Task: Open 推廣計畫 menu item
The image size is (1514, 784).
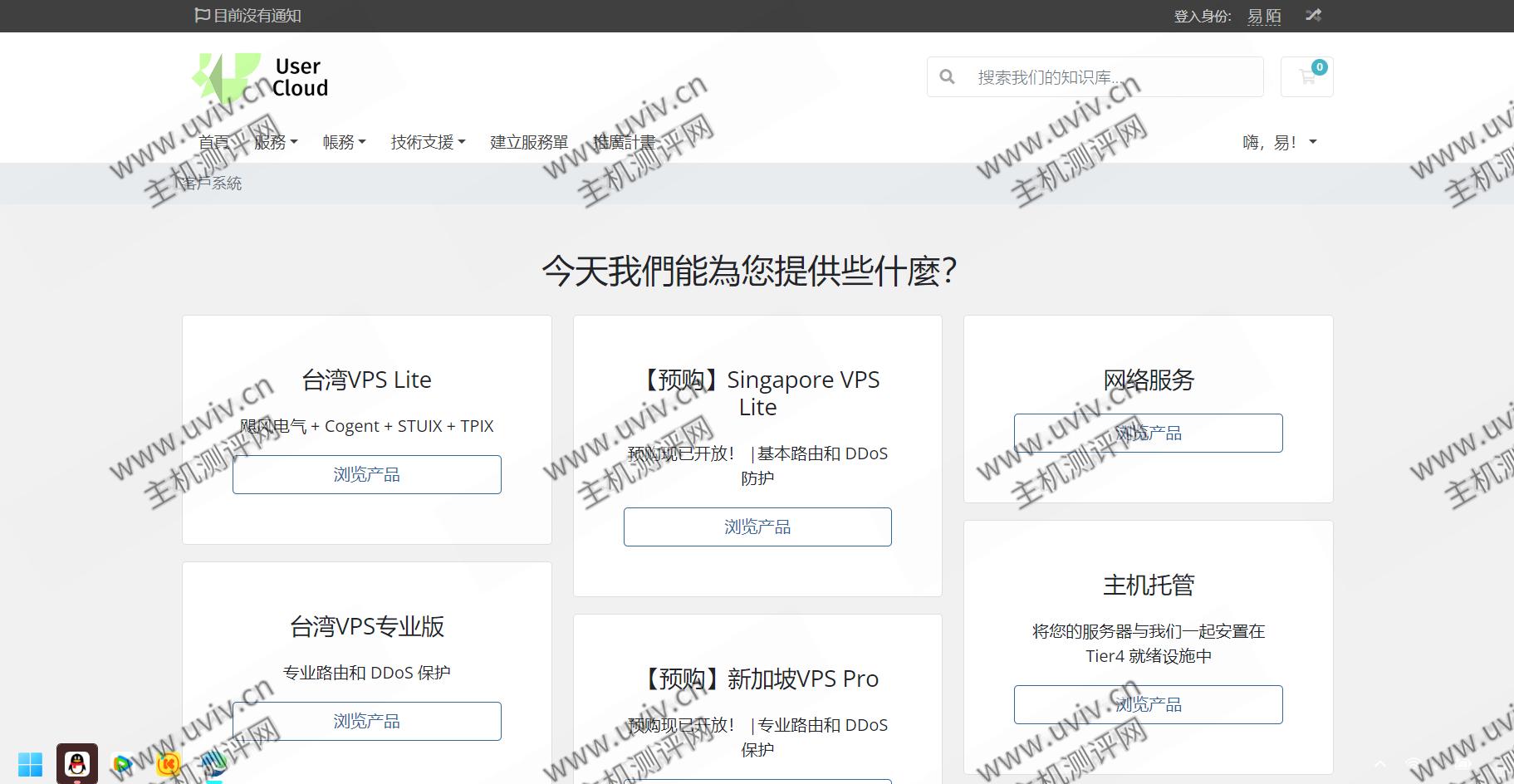Action: click(624, 142)
